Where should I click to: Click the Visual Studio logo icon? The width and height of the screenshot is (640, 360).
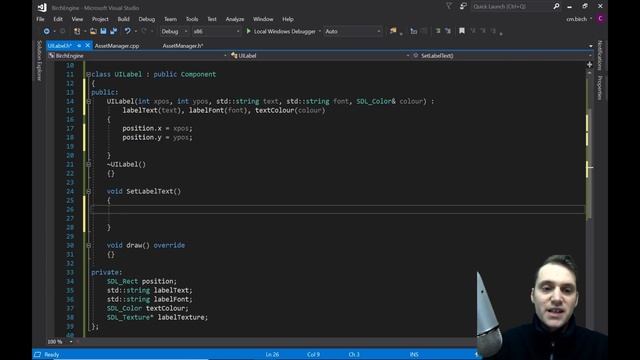click(42, 7)
